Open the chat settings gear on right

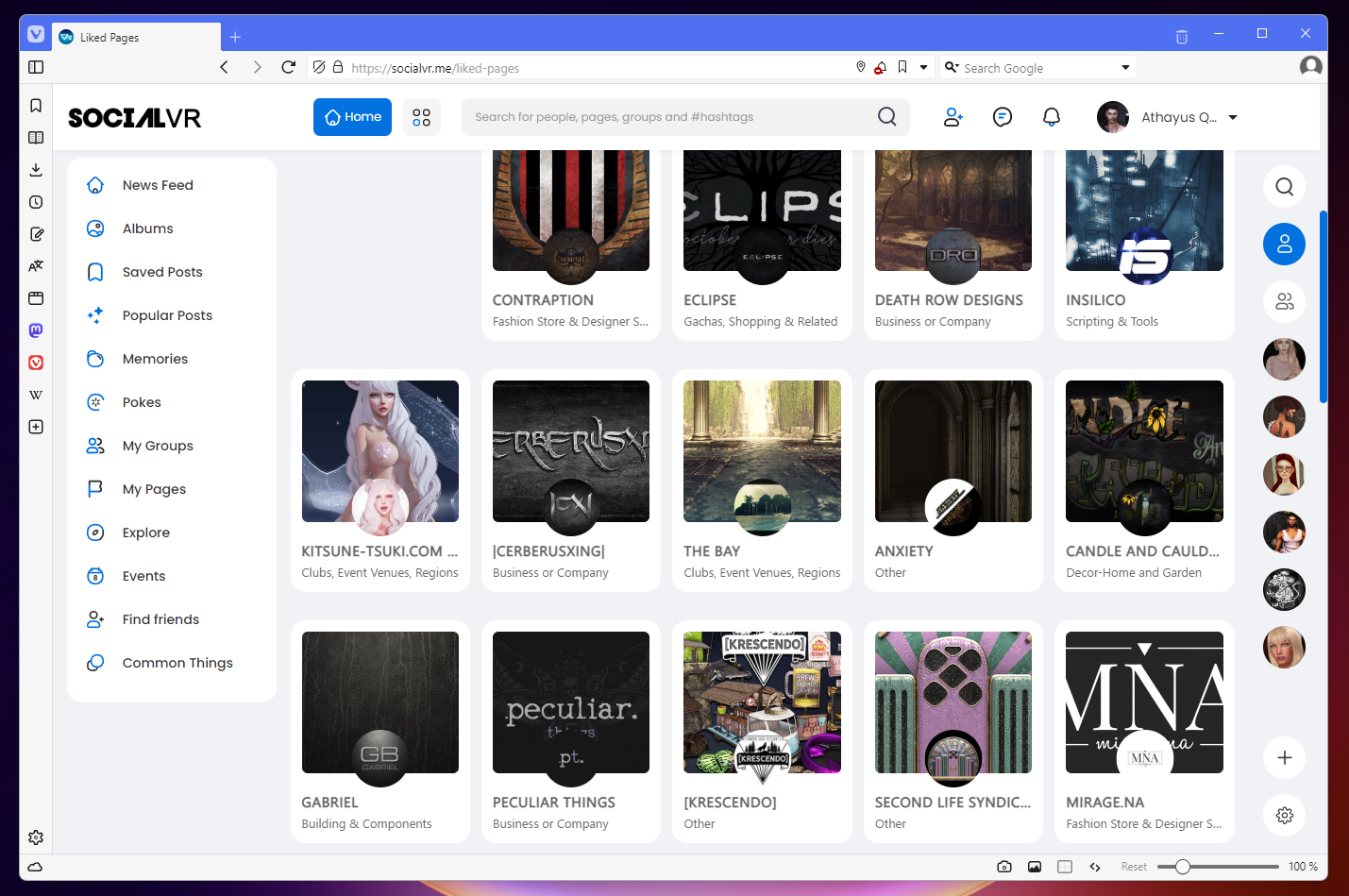click(1284, 816)
